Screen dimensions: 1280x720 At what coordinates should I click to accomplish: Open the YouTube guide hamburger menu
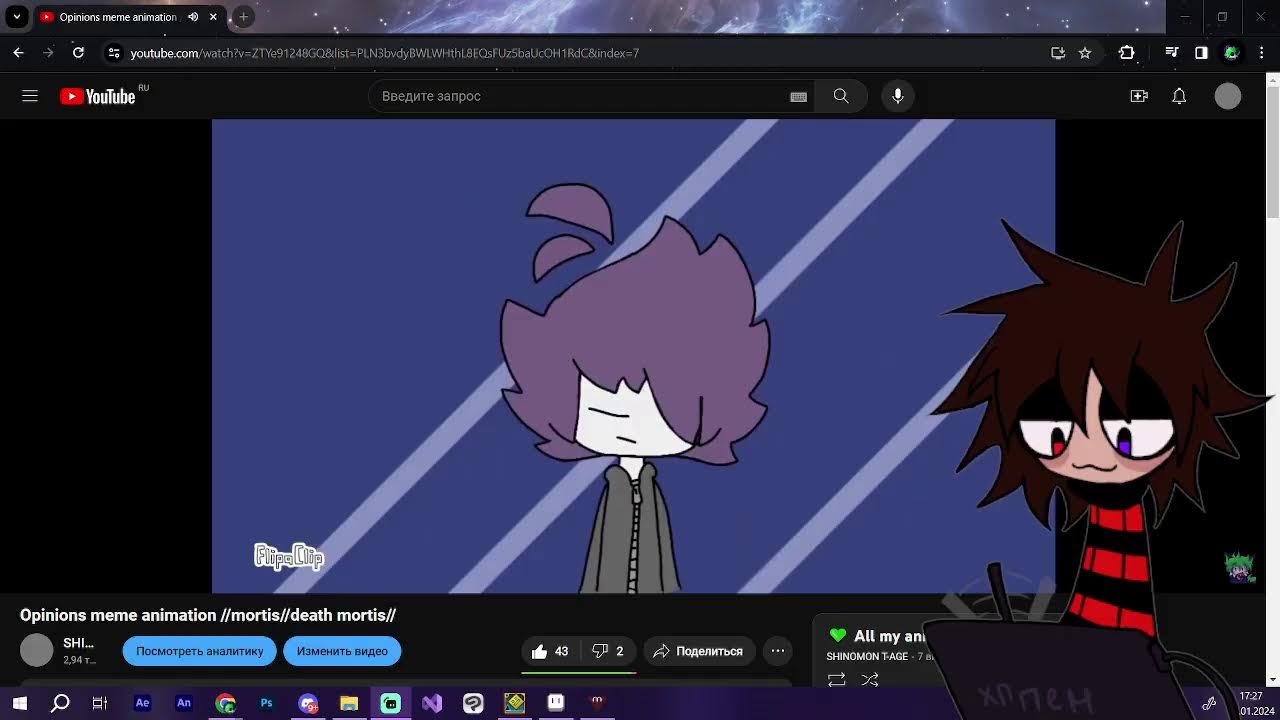tap(30, 96)
